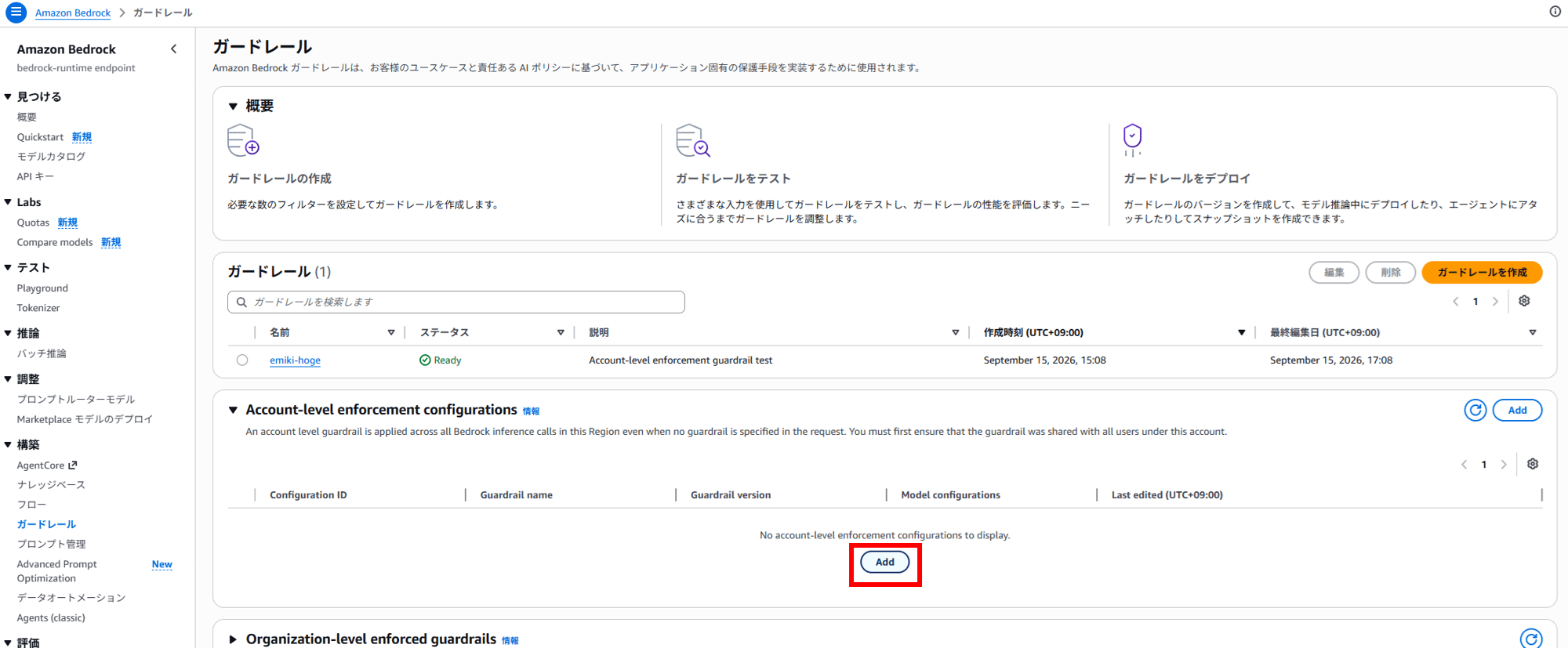Open Playground in the sidebar
1568x648 pixels.
point(42,288)
